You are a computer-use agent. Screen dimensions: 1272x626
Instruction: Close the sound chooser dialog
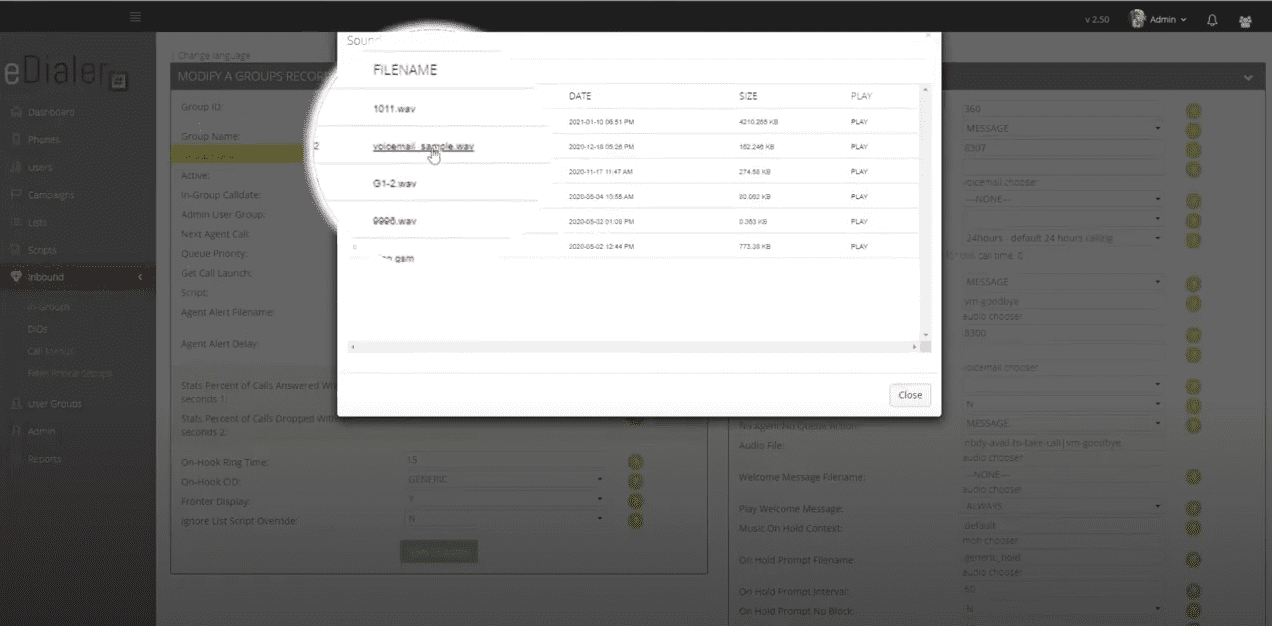(909, 395)
